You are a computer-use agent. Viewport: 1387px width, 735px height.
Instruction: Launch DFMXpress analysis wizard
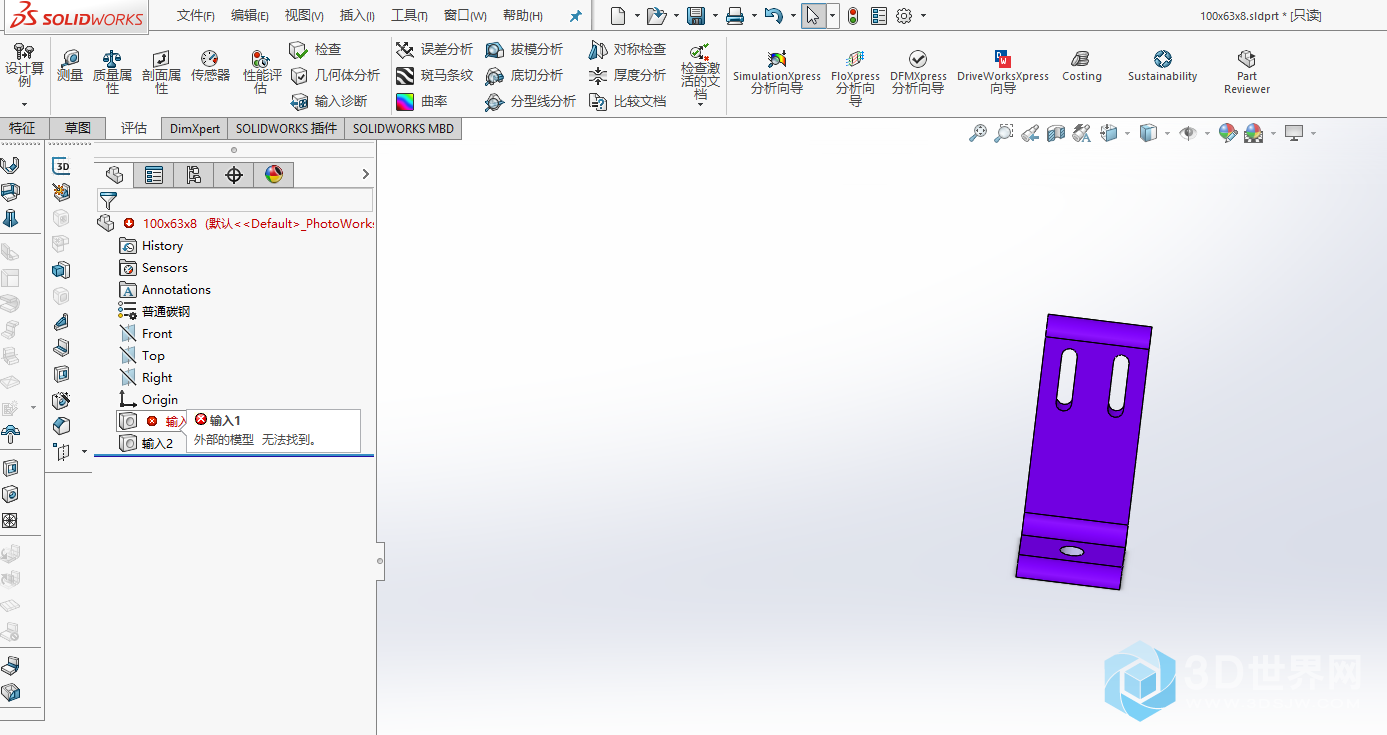point(918,72)
